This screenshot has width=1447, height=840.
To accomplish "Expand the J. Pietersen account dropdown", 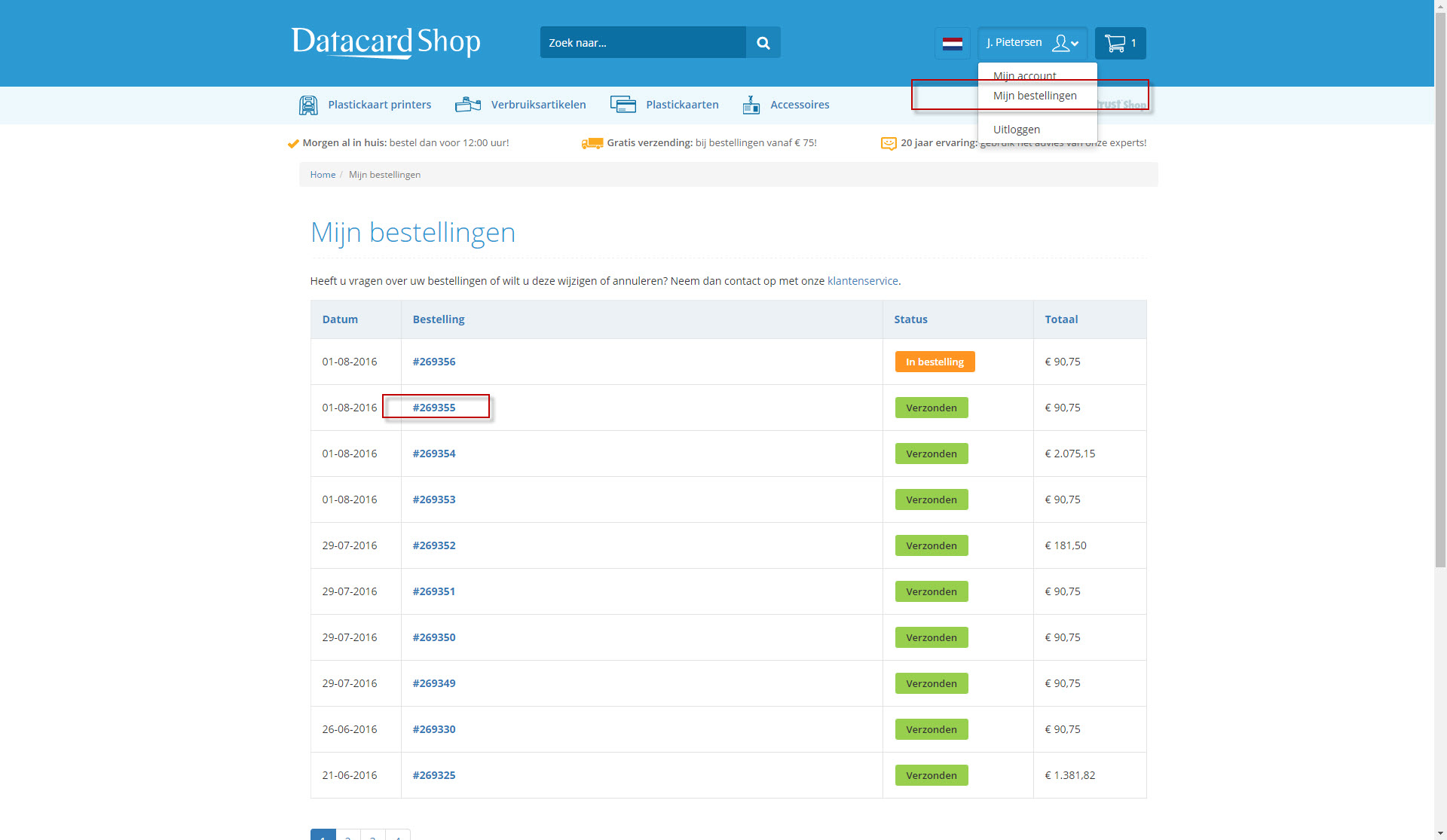I will click(1032, 43).
